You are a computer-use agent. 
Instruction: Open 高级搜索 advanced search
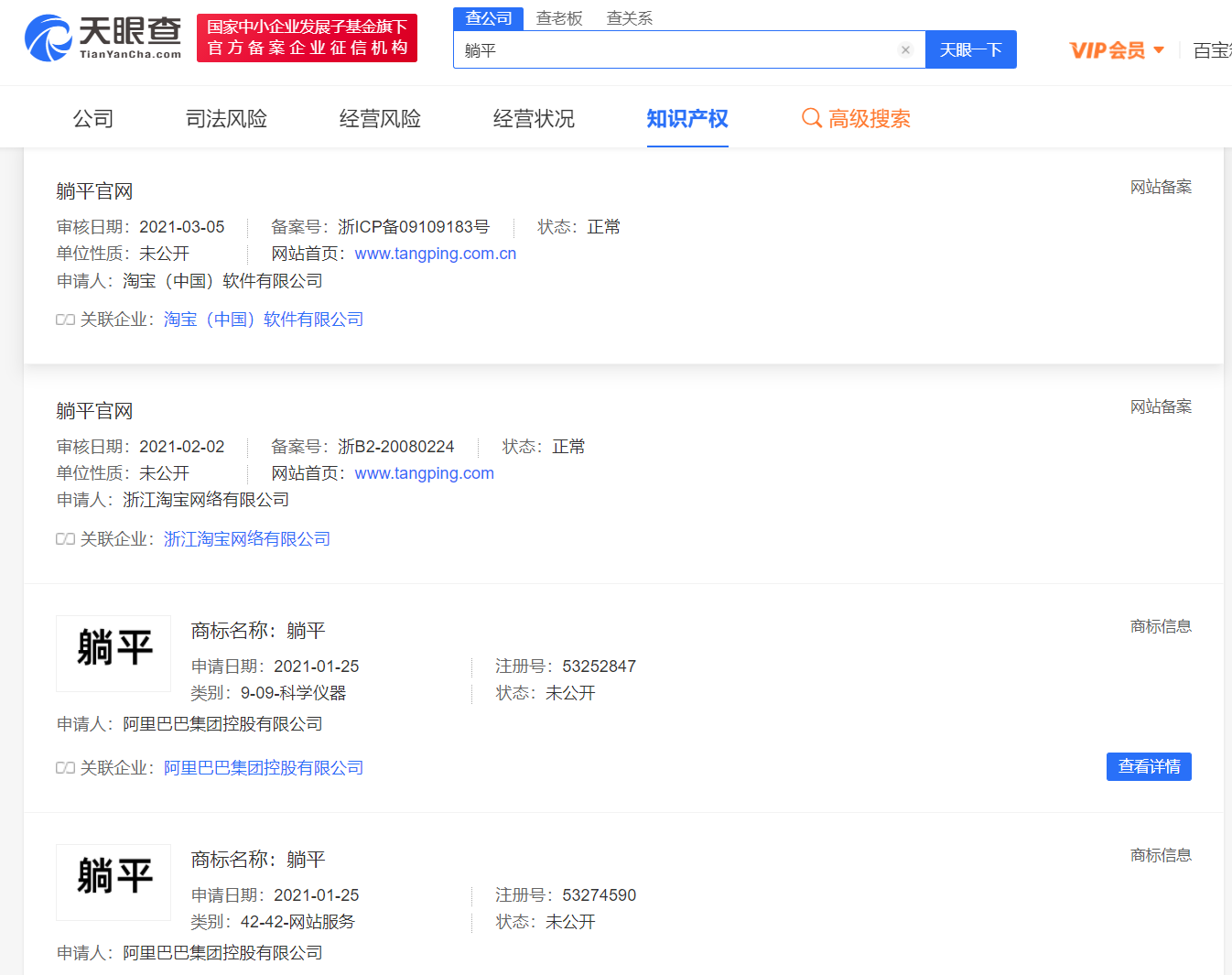coord(856,119)
